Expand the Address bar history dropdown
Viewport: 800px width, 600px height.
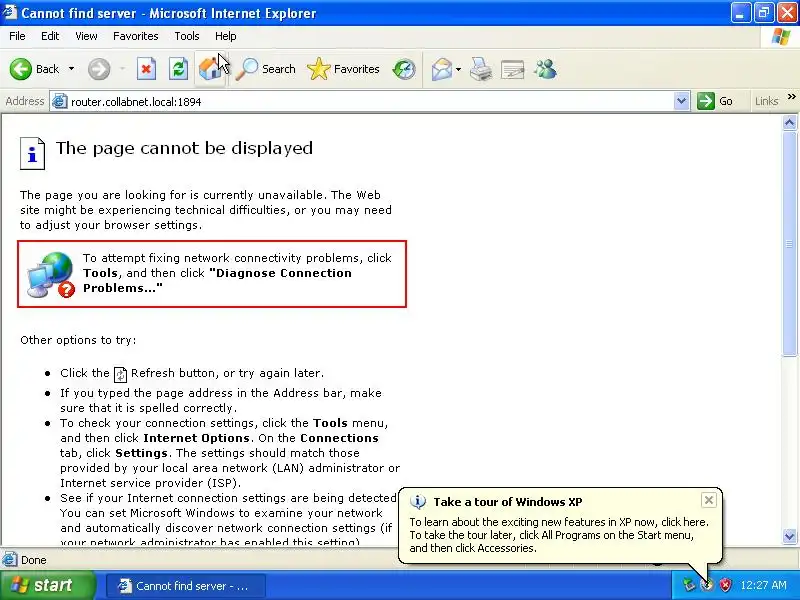coord(682,101)
